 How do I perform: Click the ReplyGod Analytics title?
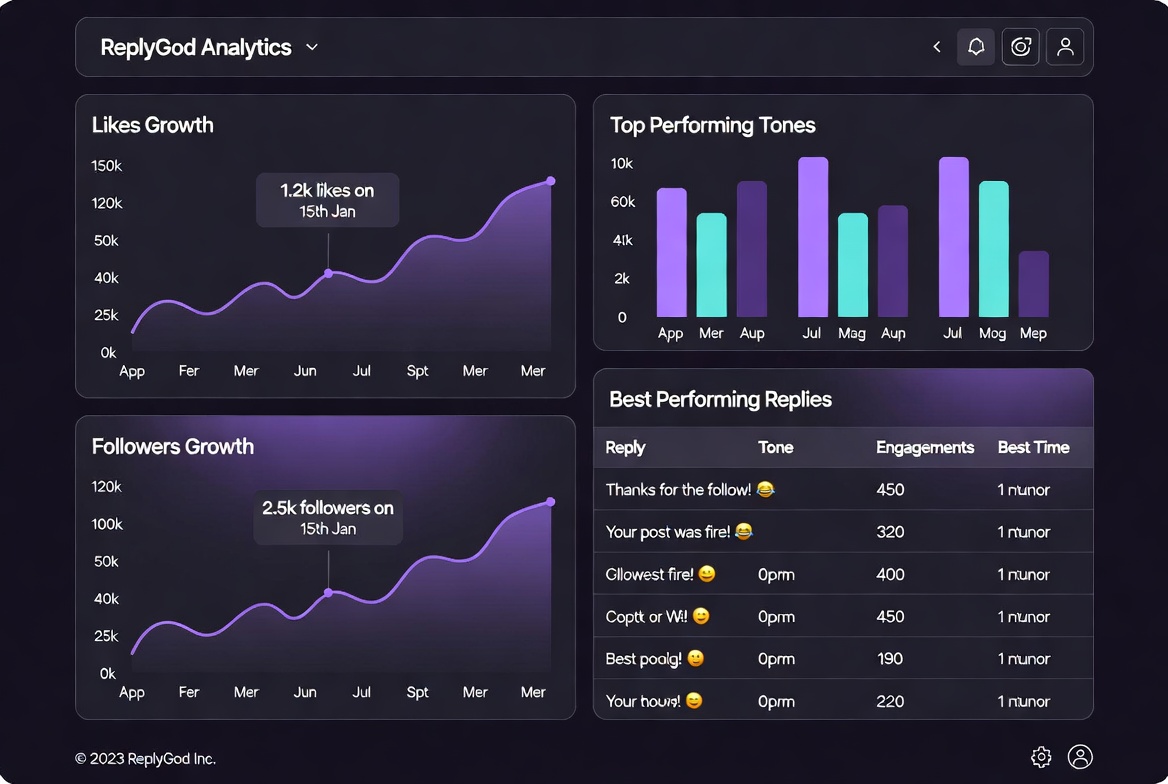coord(196,48)
